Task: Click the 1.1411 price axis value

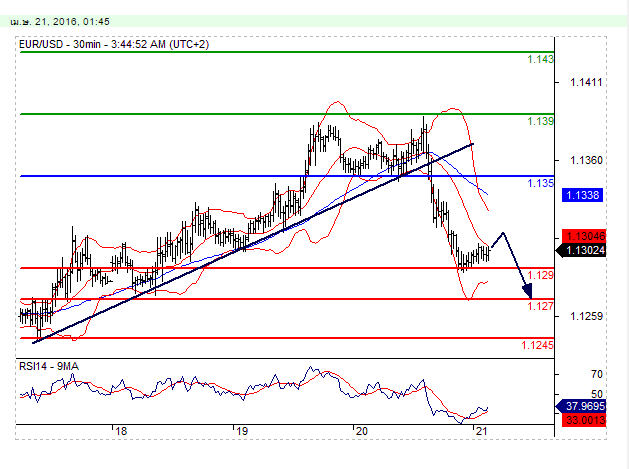Action: [586, 83]
